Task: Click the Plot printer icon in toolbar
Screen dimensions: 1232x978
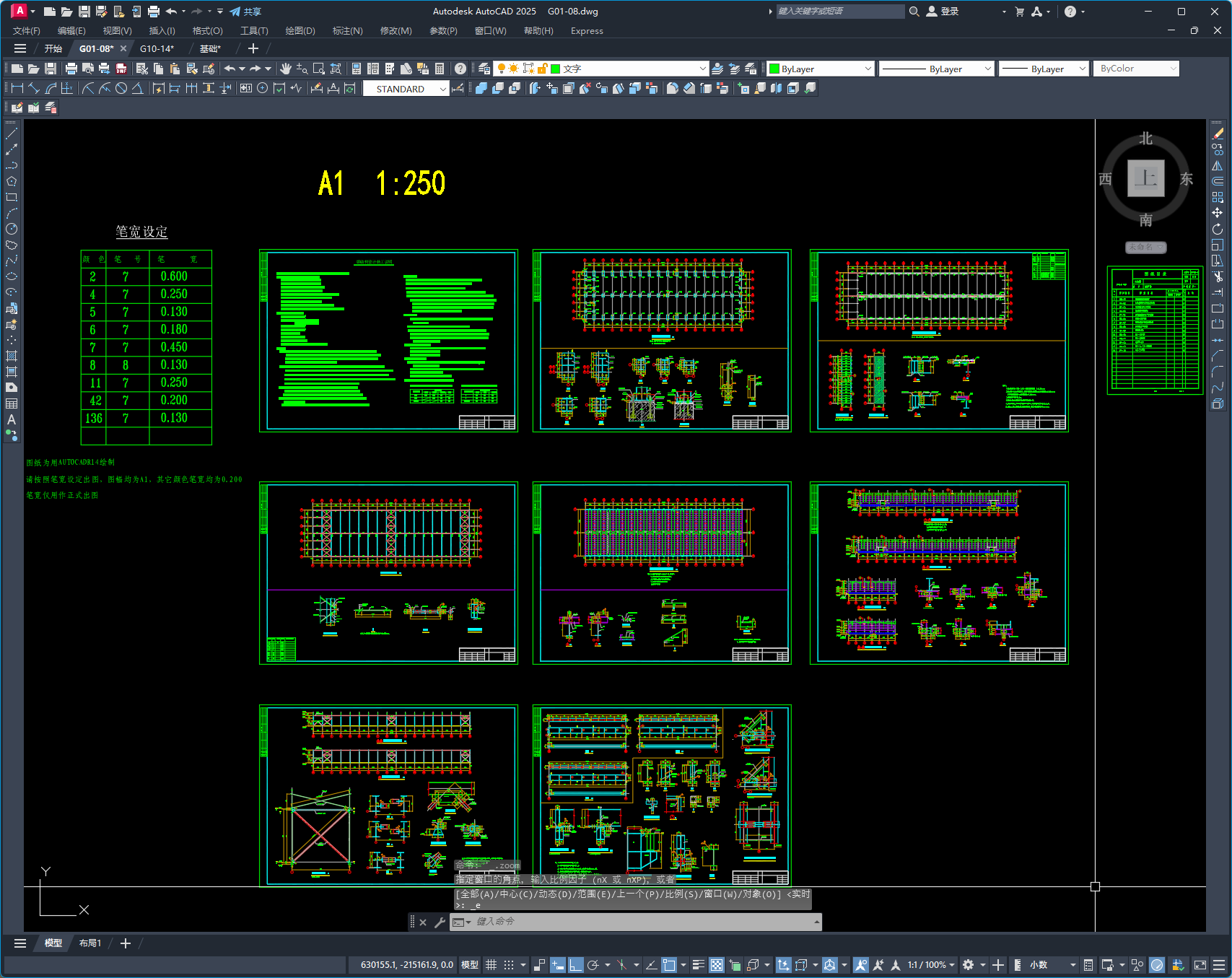Action: 71,69
